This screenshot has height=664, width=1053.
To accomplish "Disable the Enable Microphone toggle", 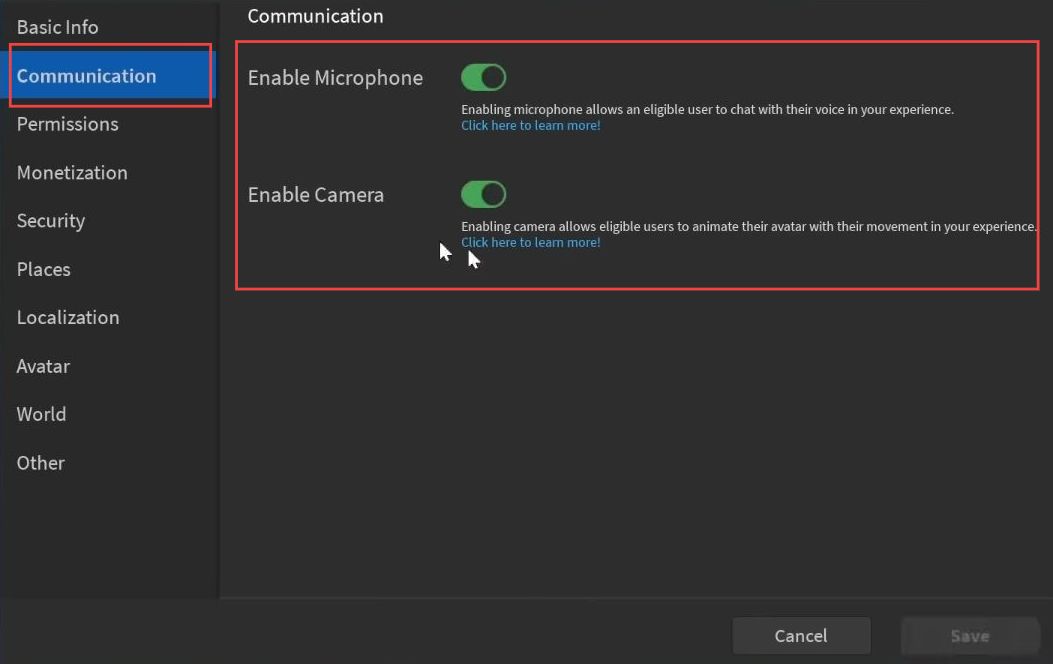I will (x=484, y=77).
